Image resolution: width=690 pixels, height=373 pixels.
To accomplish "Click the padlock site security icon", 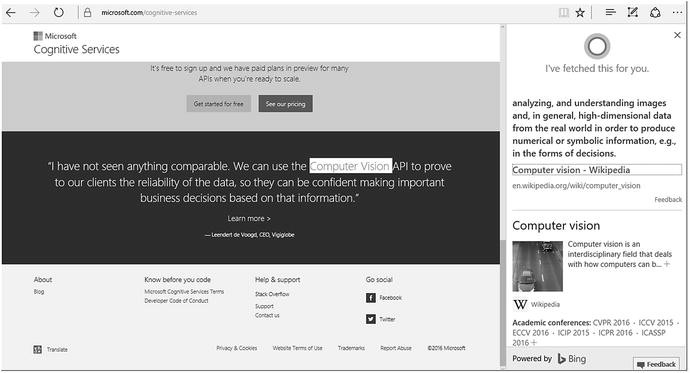I will tap(88, 13).
